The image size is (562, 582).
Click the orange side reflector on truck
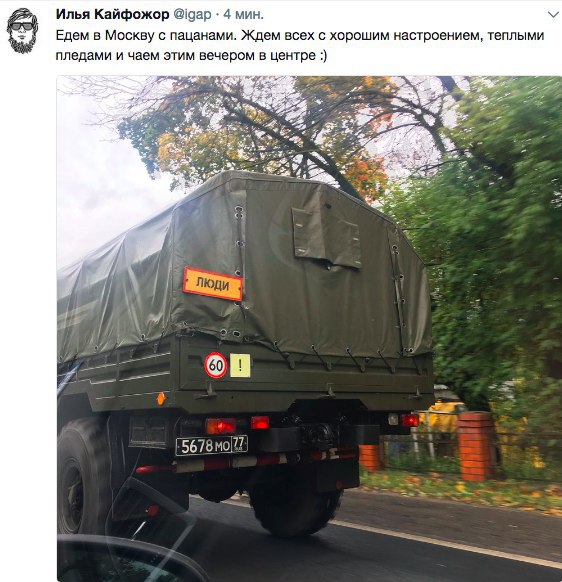pyautogui.click(x=160, y=399)
